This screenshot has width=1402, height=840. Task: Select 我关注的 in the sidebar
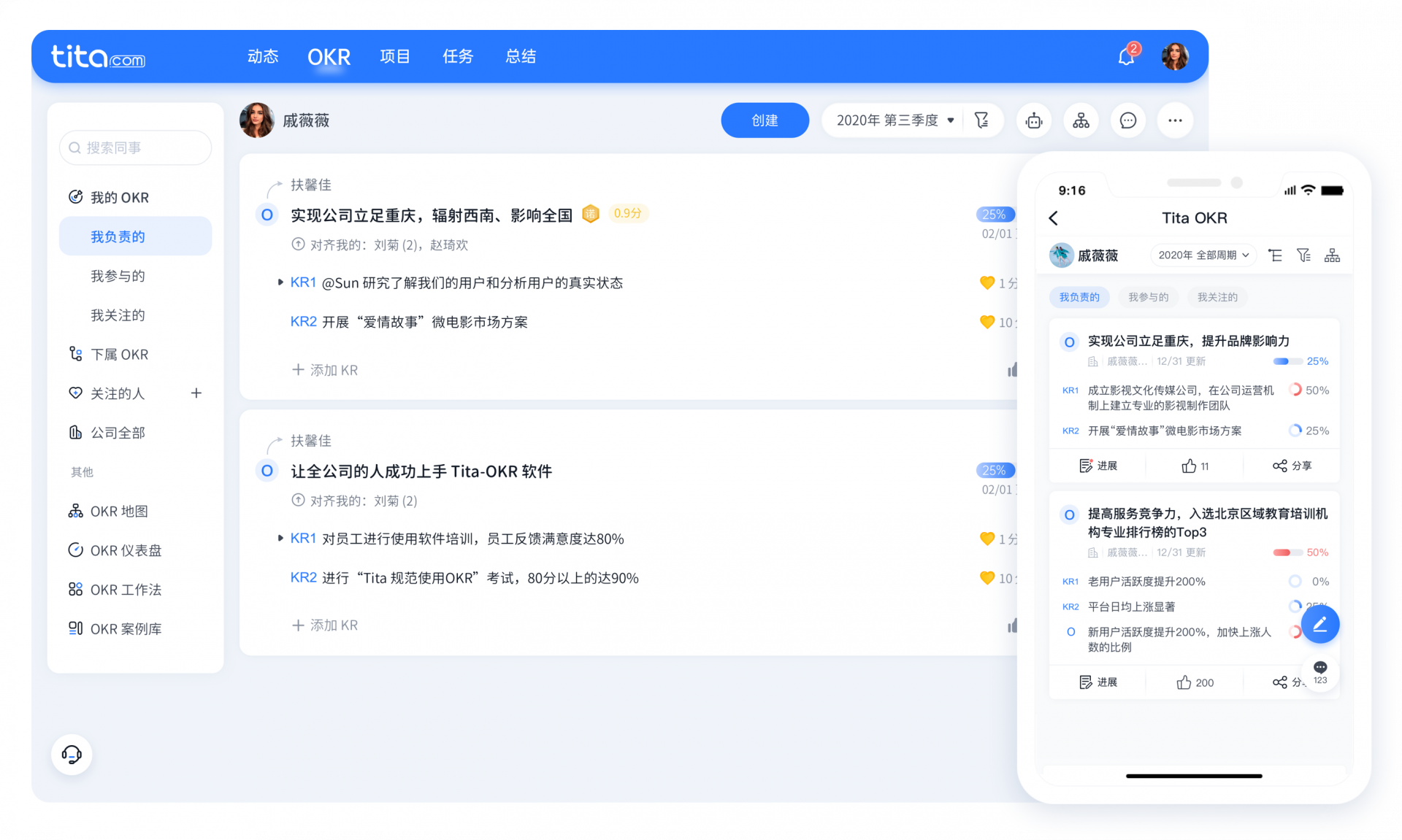coord(118,315)
